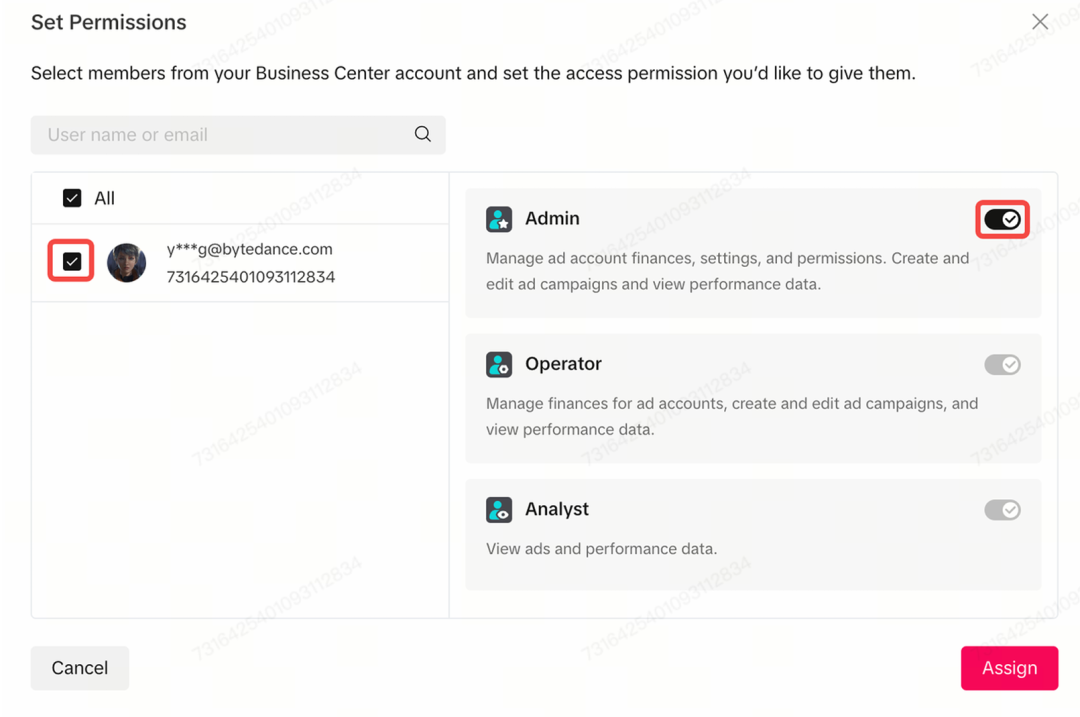Click the member ID 7316425401093112834
Screen dimensions: 1080x717
[x=250, y=277]
